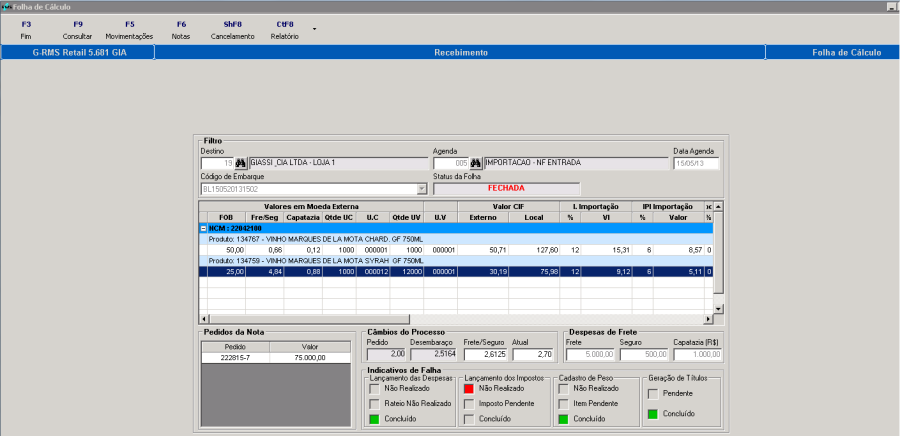Click the Local value 127,60 cell

[x=534, y=251]
